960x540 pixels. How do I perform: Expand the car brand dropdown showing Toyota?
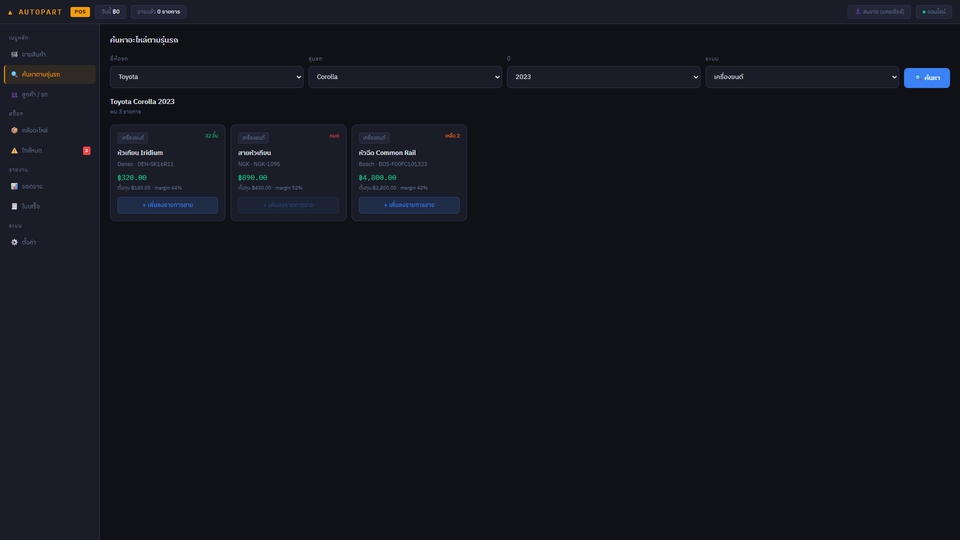click(x=206, y=77)
